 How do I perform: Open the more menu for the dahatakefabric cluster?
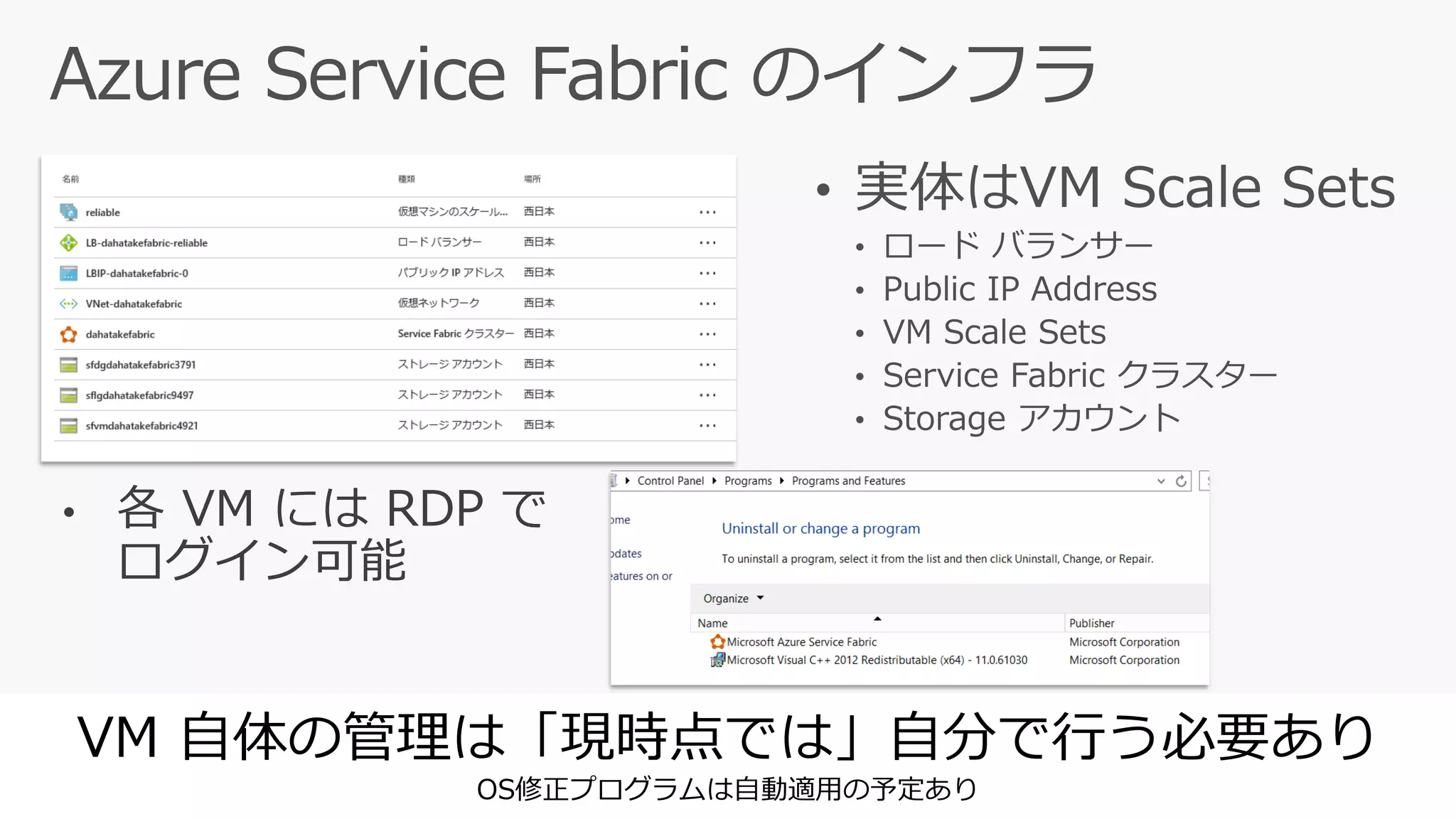coord(707,334)
